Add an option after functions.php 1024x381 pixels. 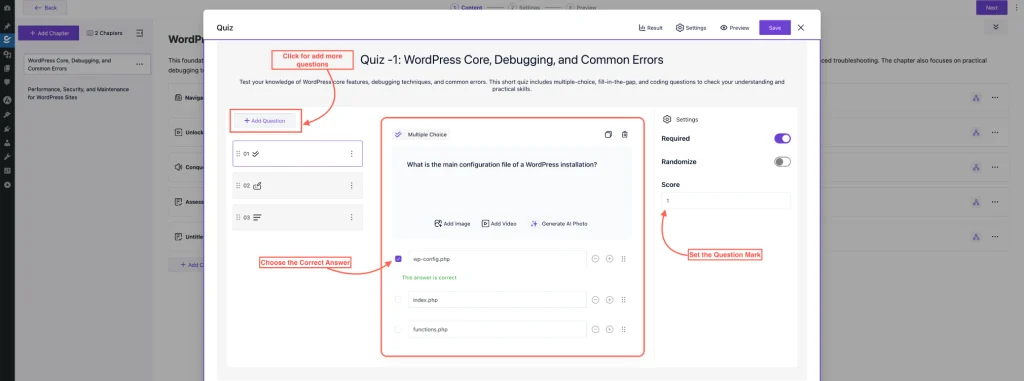click(609, 329)
